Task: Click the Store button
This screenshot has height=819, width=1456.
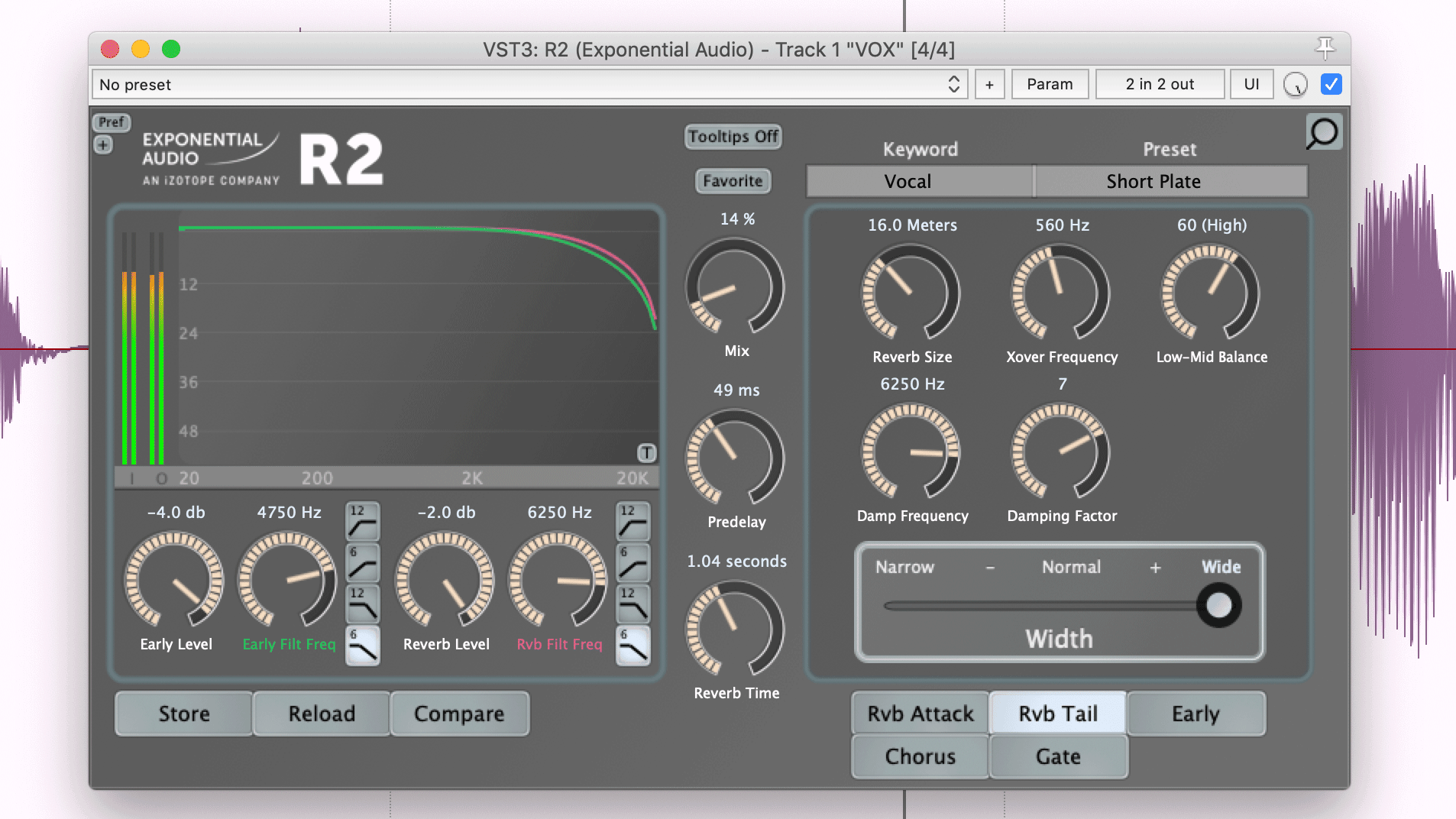Action: (184, 714)
